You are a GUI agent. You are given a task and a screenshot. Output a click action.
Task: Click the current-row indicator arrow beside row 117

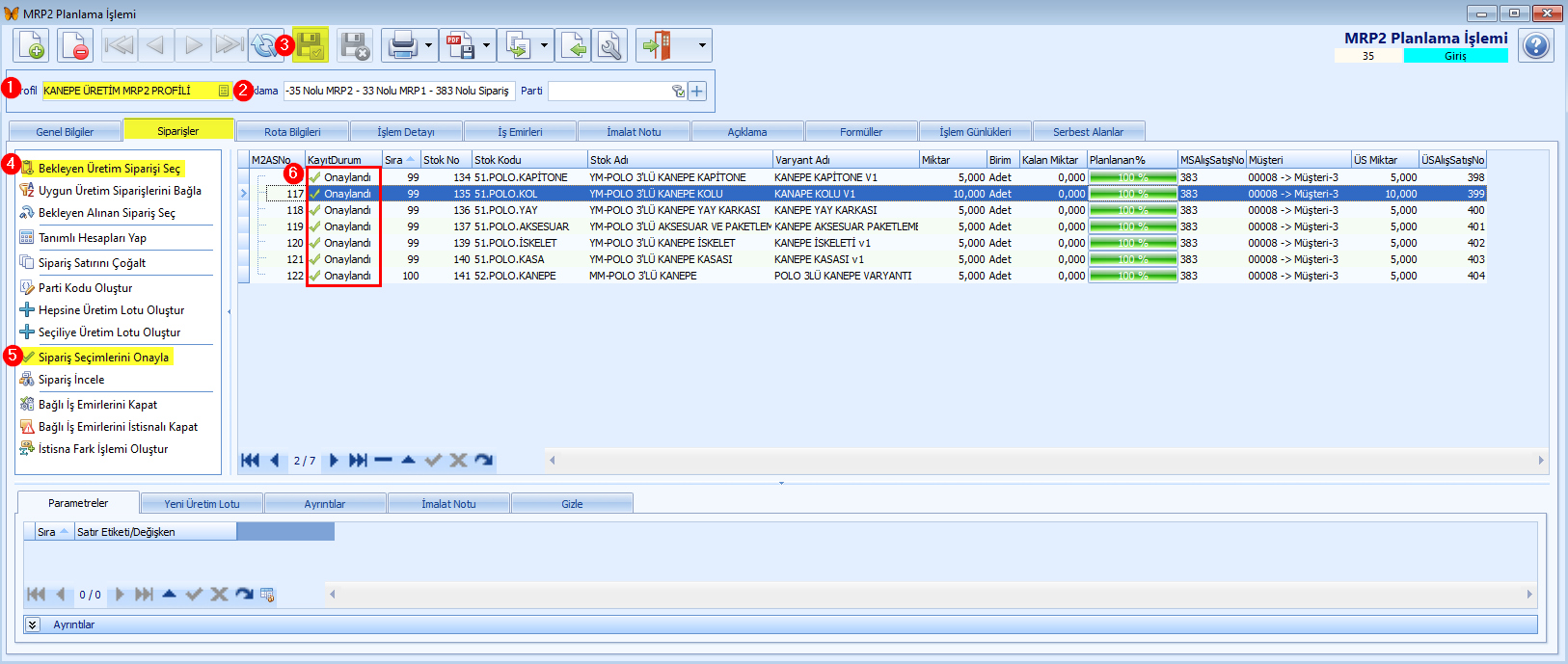click(x=243, y=194)
